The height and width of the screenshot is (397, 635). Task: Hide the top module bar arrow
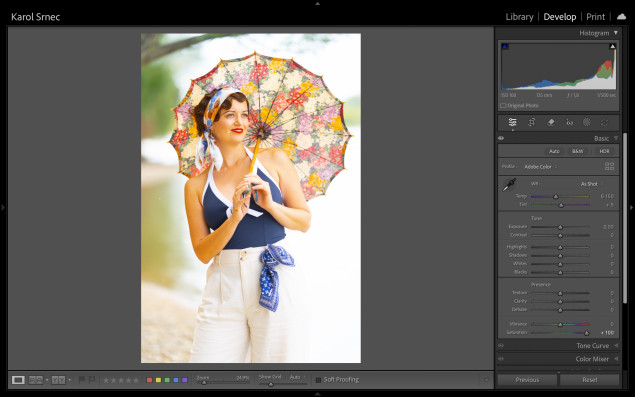[x=318, y=3]
